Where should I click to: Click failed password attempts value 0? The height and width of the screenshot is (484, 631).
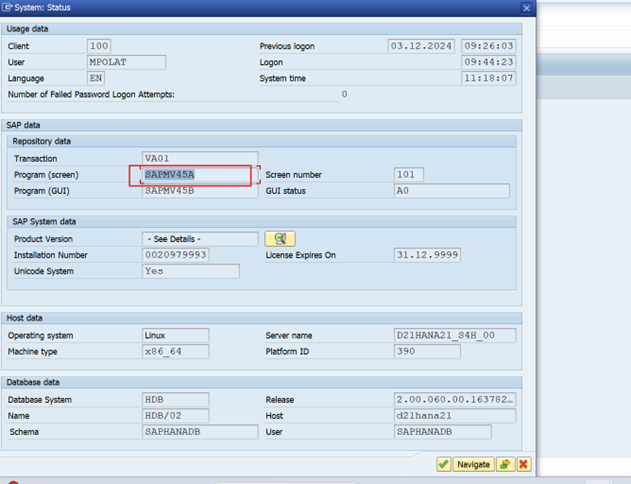tap(344, 94)
